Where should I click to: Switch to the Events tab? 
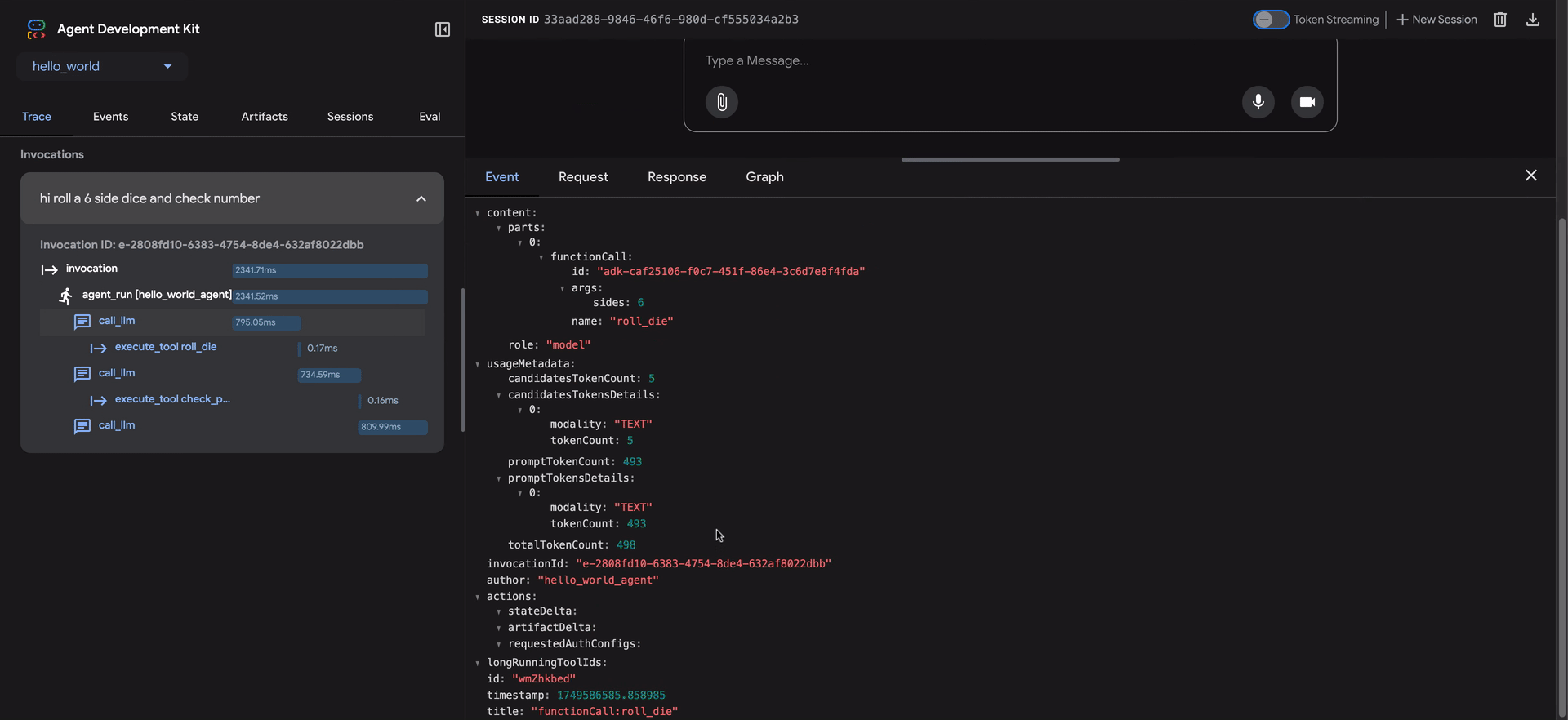pos(110,117)
